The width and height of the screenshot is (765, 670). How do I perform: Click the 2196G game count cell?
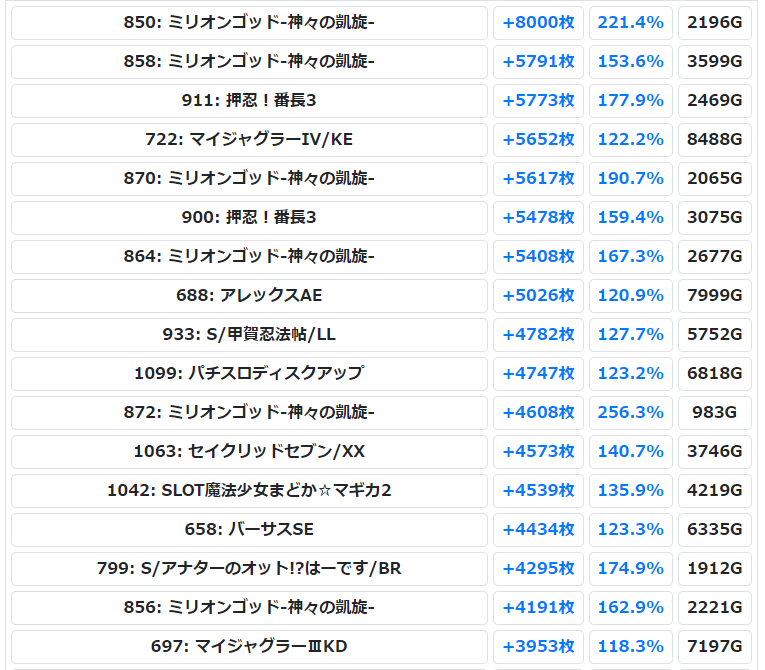715,23
